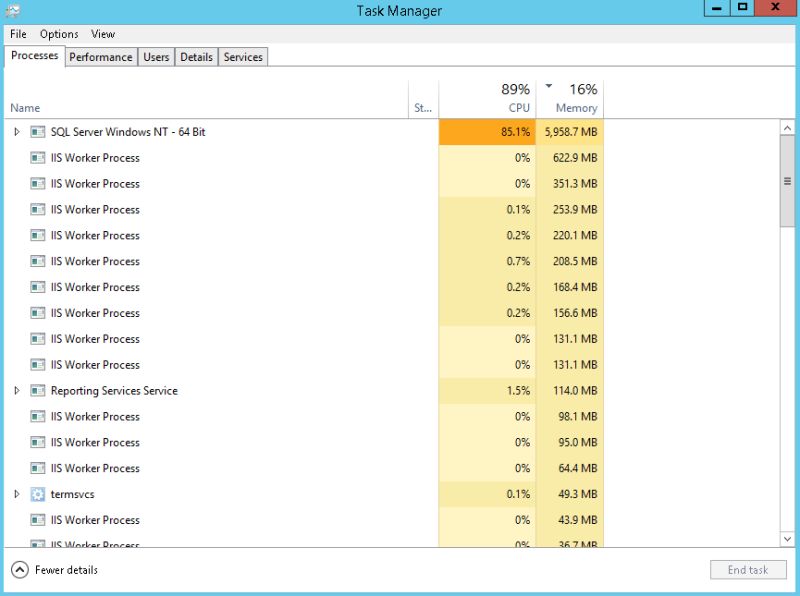The width and height of the screenshot is (800, 596).
Task: Click the circular arrow icon beside Fewer details
Action: click(x=21, y=569)
